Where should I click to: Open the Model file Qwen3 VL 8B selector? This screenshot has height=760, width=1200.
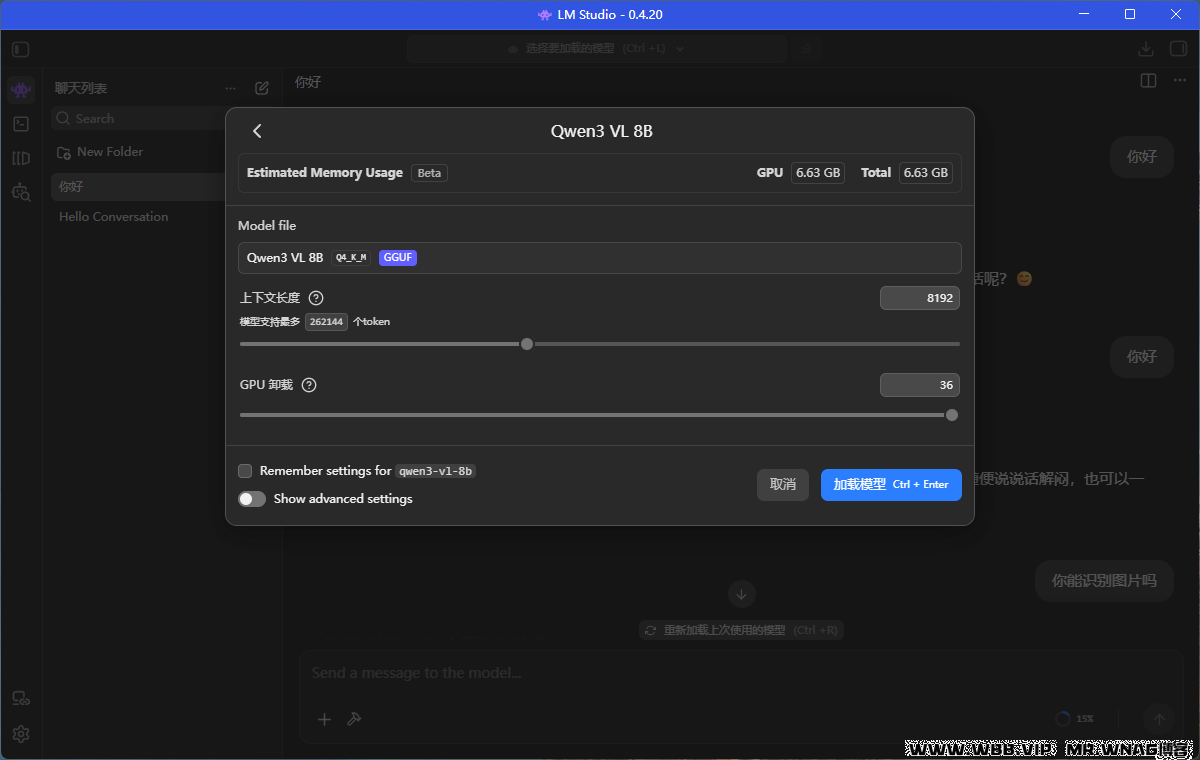point(600,258)
